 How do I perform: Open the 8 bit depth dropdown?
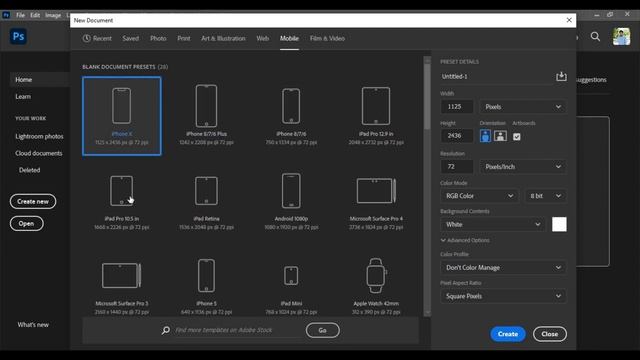click(x=545, y=196)
